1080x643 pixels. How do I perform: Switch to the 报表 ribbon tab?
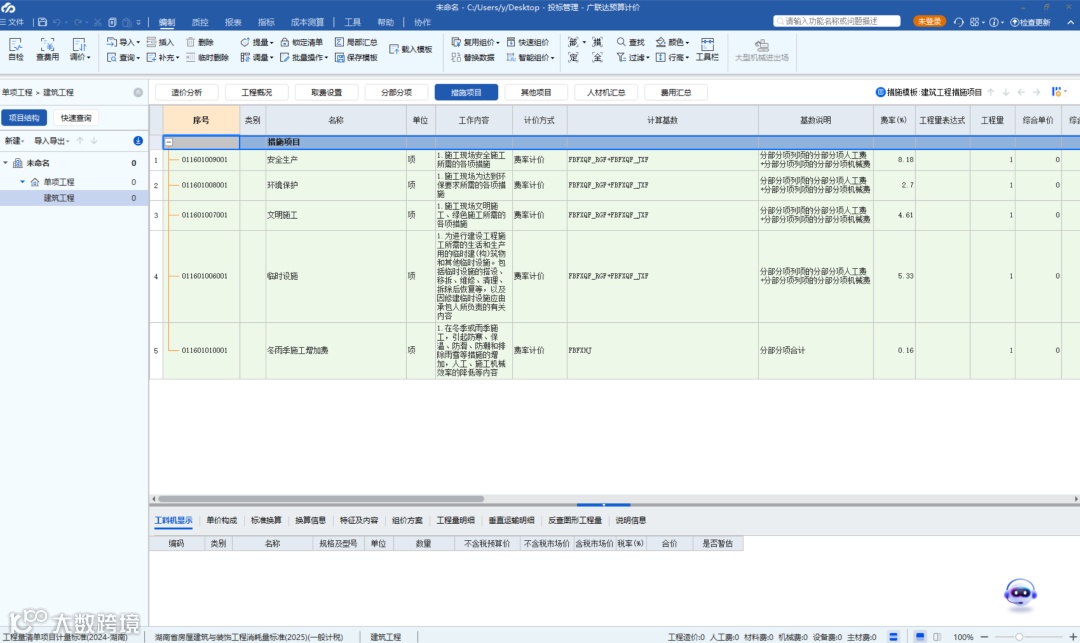point(233,22)
